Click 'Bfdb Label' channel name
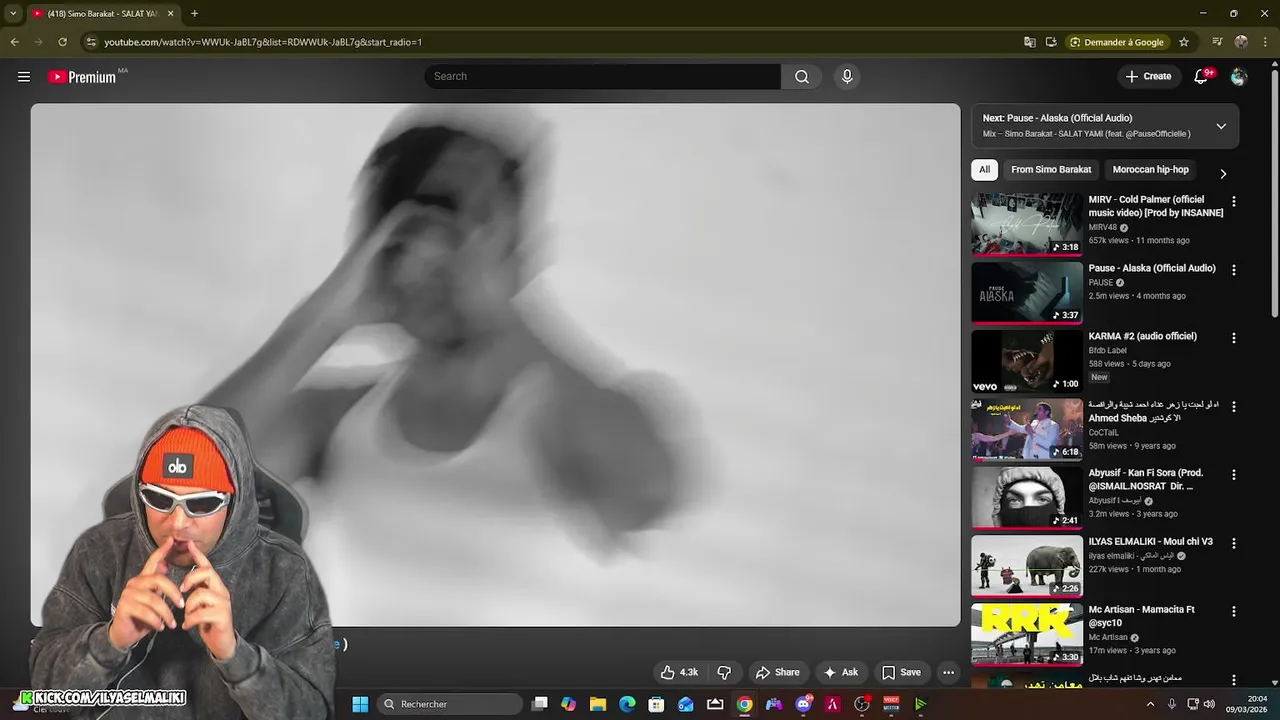Screen dimensions: 1280x720 (x=1107, y=350)
